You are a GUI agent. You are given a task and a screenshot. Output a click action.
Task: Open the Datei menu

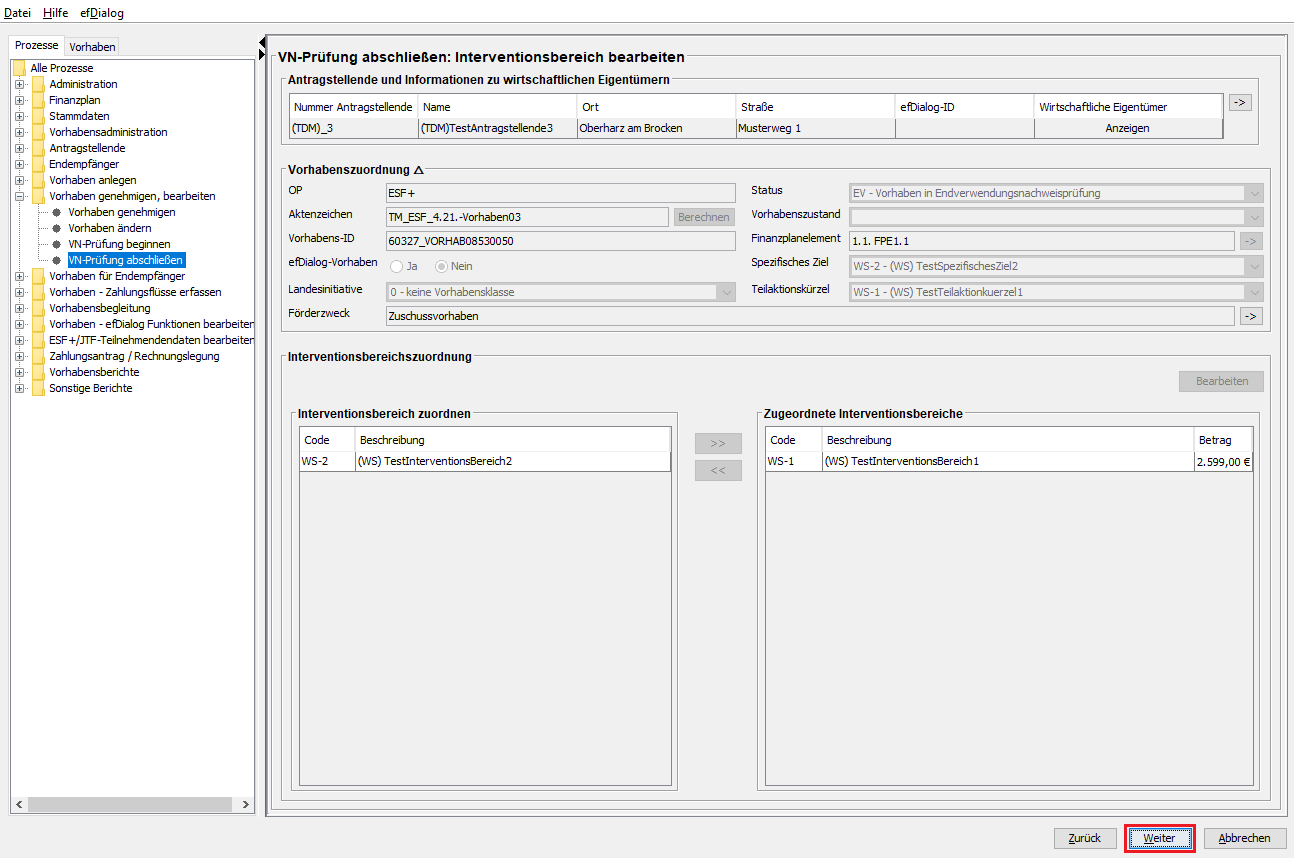pos(17,13)
